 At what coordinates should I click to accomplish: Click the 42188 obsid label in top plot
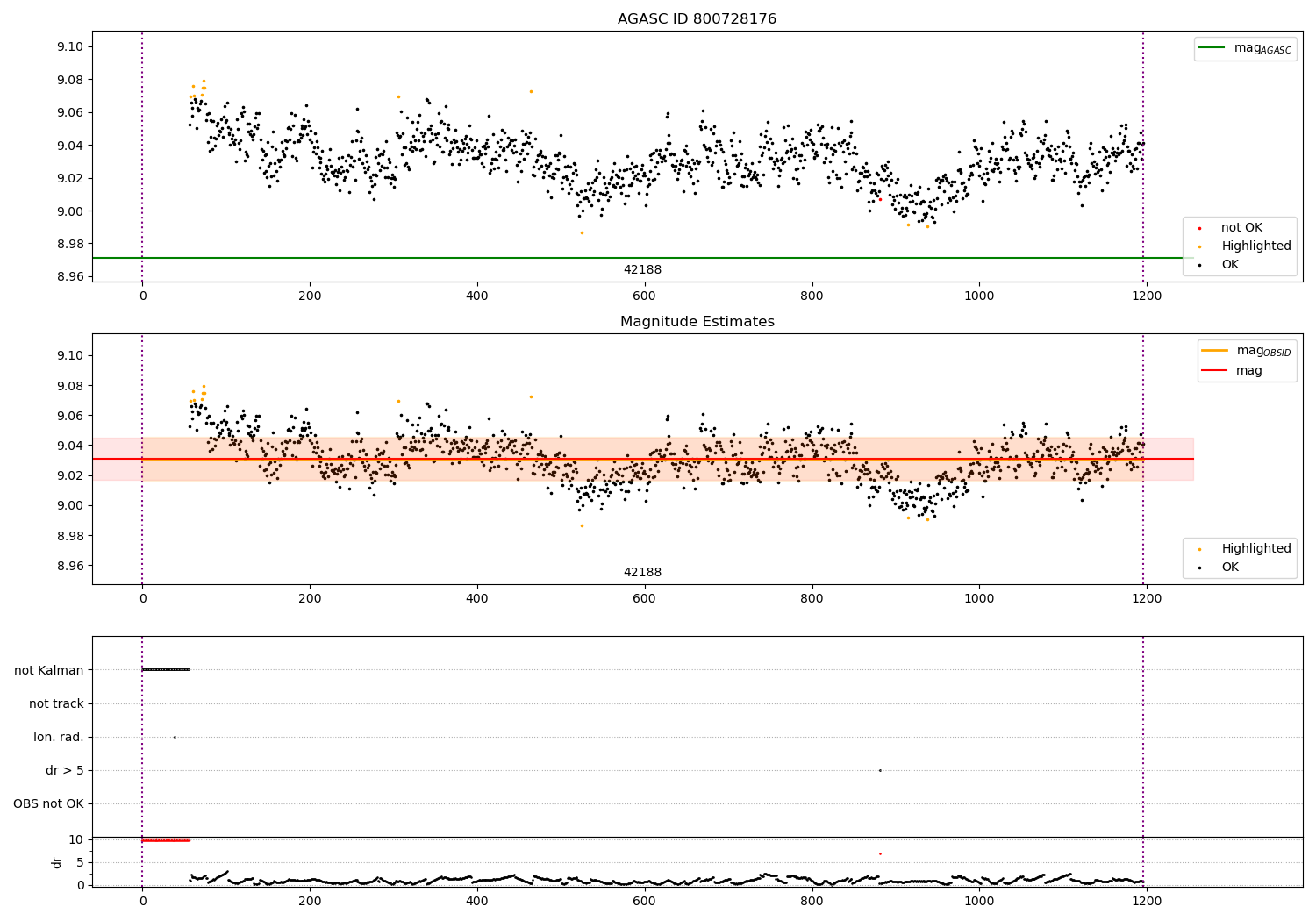pyautogui.click(x=642, y=270)
